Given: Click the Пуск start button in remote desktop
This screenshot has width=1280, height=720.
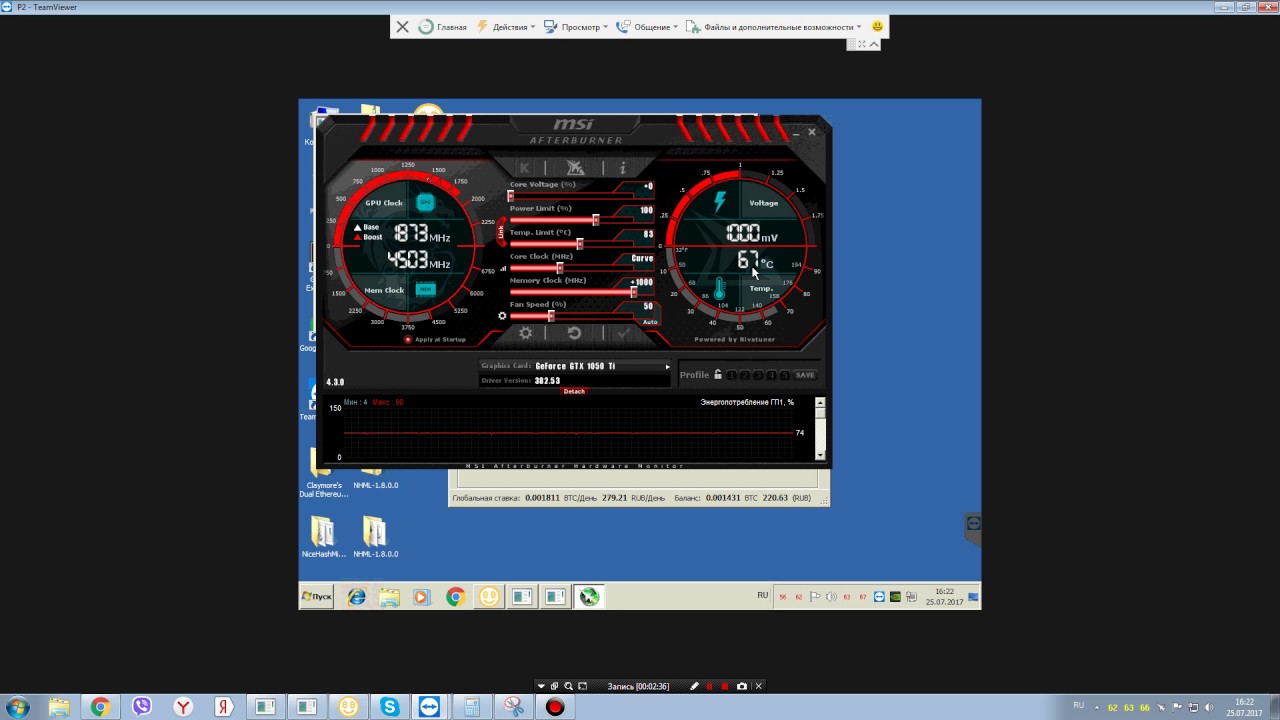Looking at the screenshot, I should pyautogui.click(x=316, y=597).
